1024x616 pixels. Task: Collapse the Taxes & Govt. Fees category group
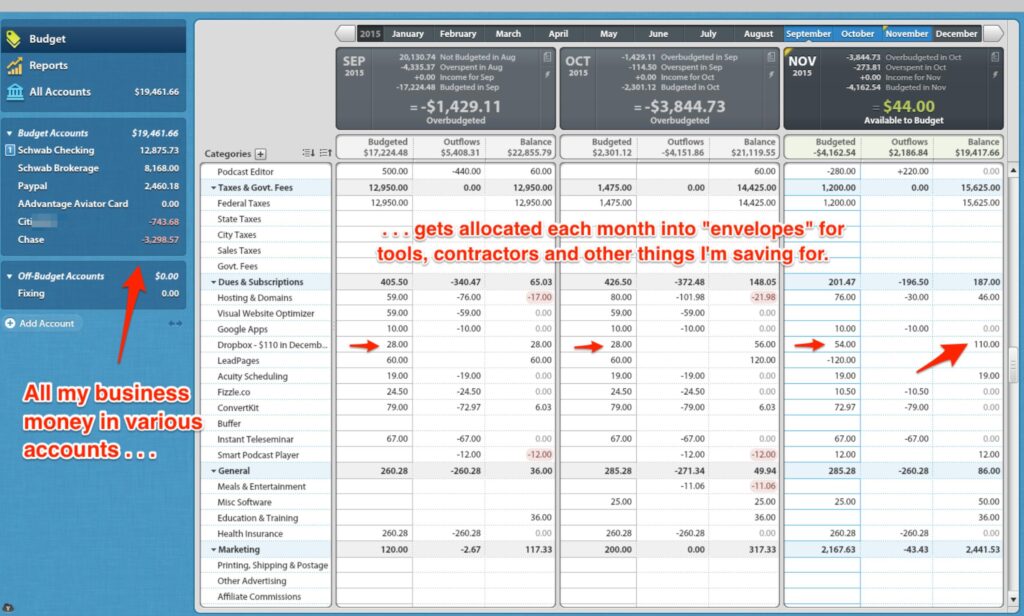213,188
